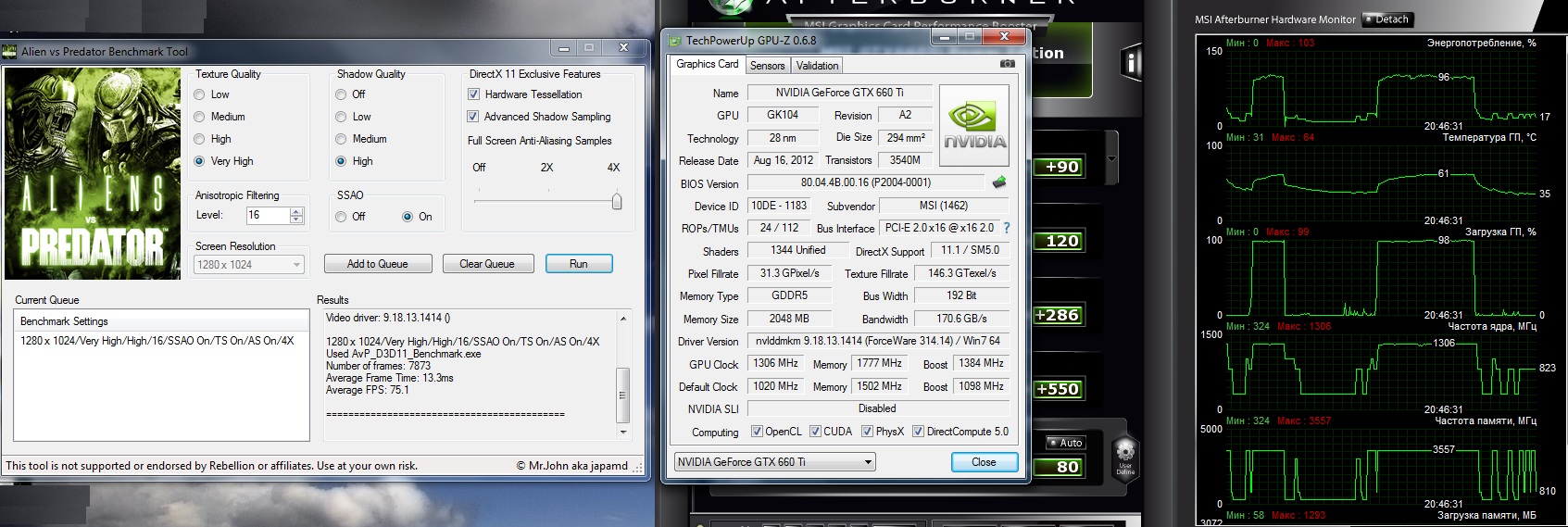Switch to the Validation tab

point(817,66)
